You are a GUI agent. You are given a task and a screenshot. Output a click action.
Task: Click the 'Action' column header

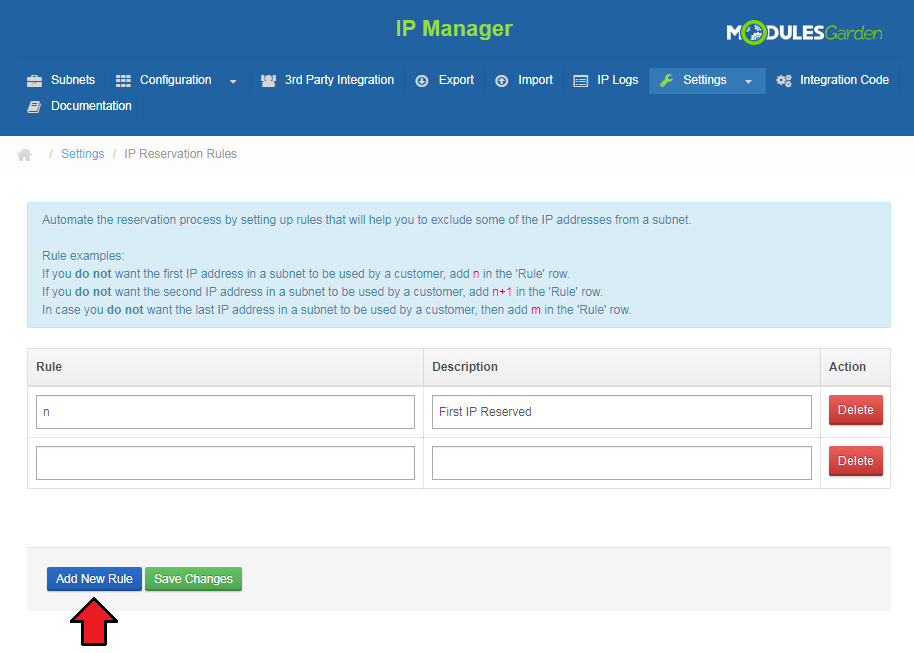[847, 367]
